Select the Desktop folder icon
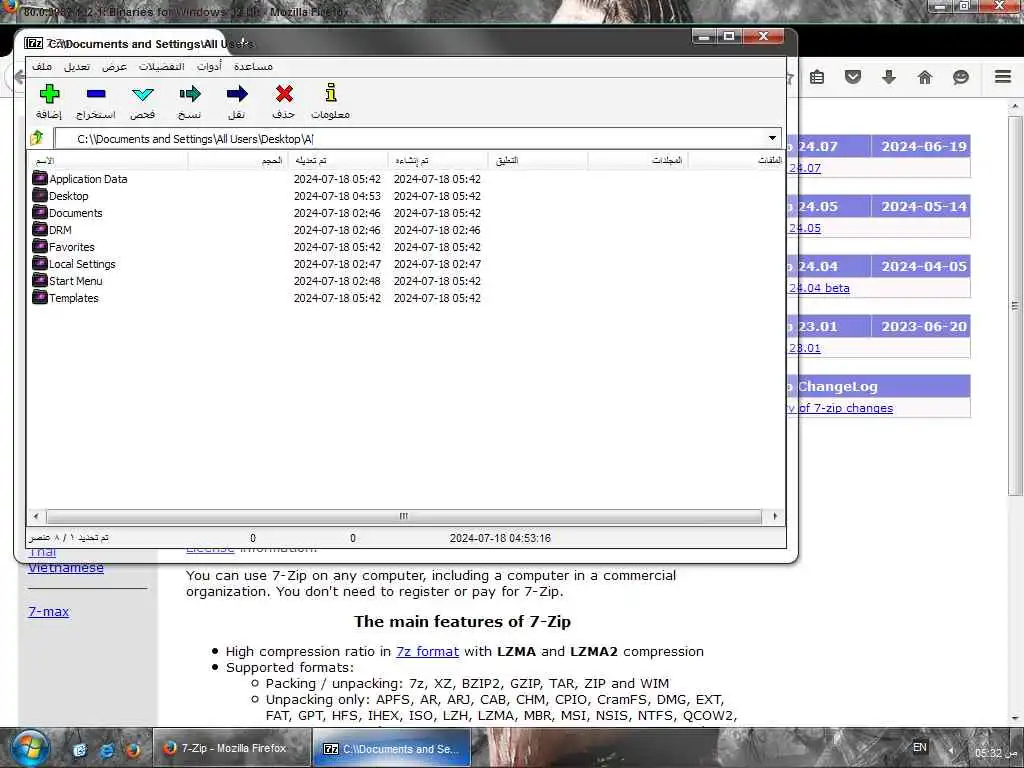The width and height of the screenshot is (1024, 768). (x=40, y=195)
